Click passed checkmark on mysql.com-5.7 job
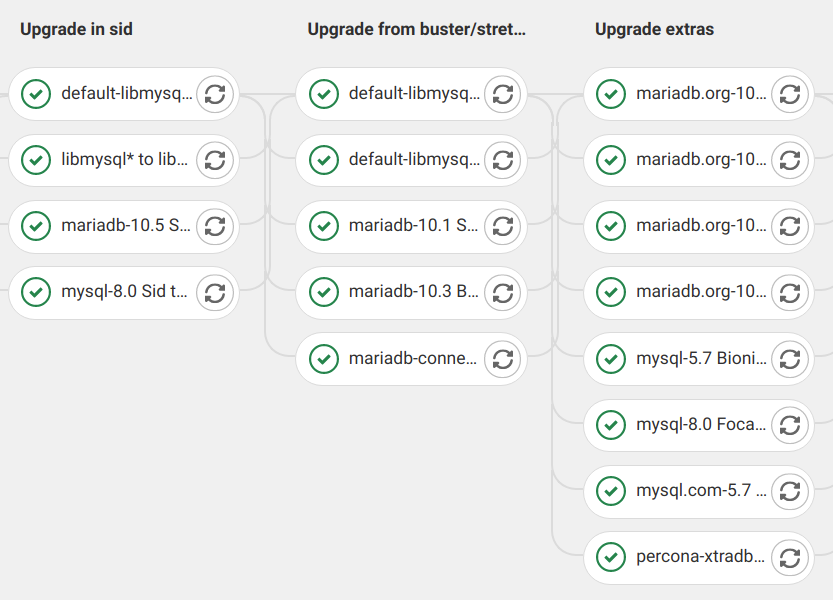 611,490
